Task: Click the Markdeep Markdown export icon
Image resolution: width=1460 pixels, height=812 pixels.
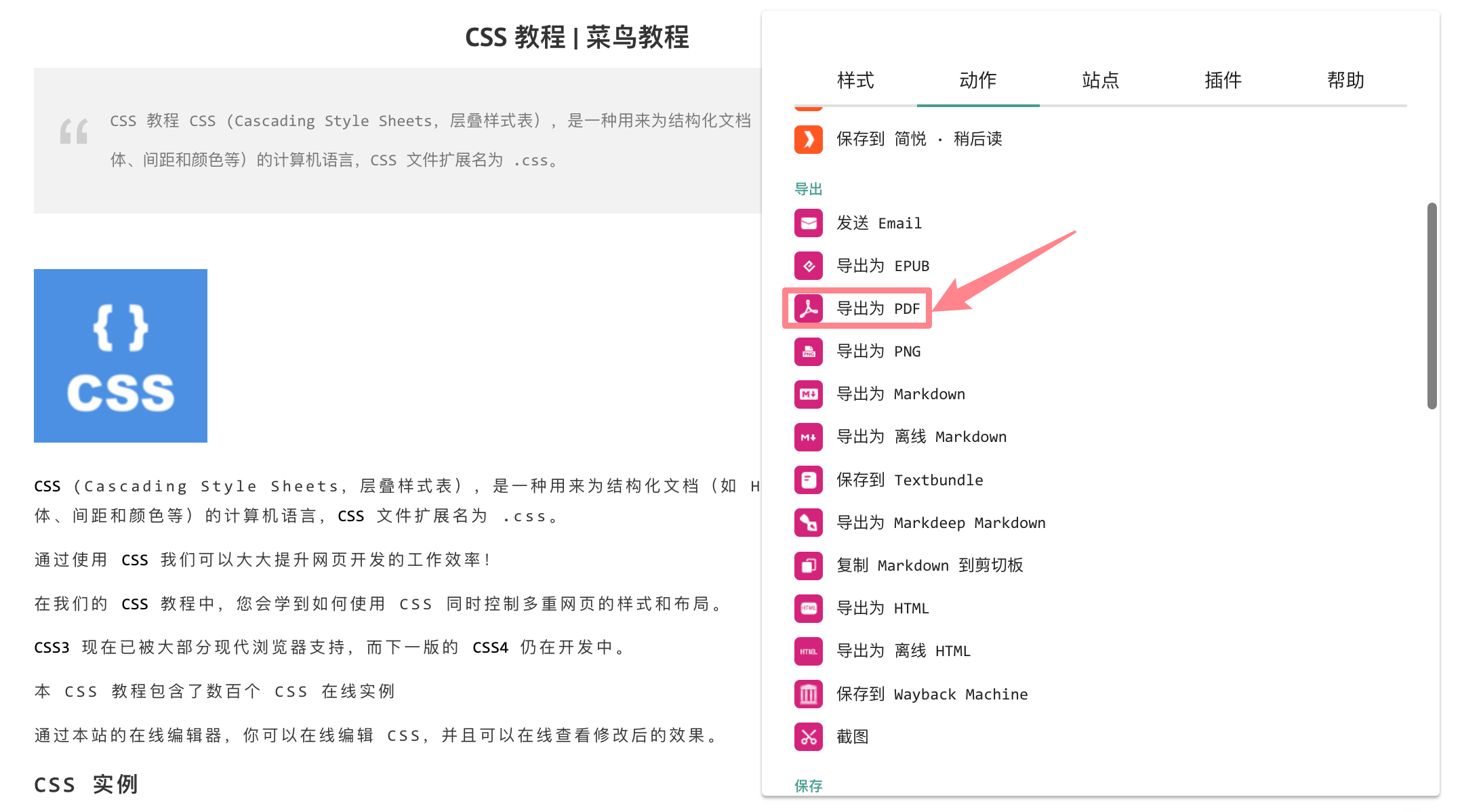Action: click(809, 523)
